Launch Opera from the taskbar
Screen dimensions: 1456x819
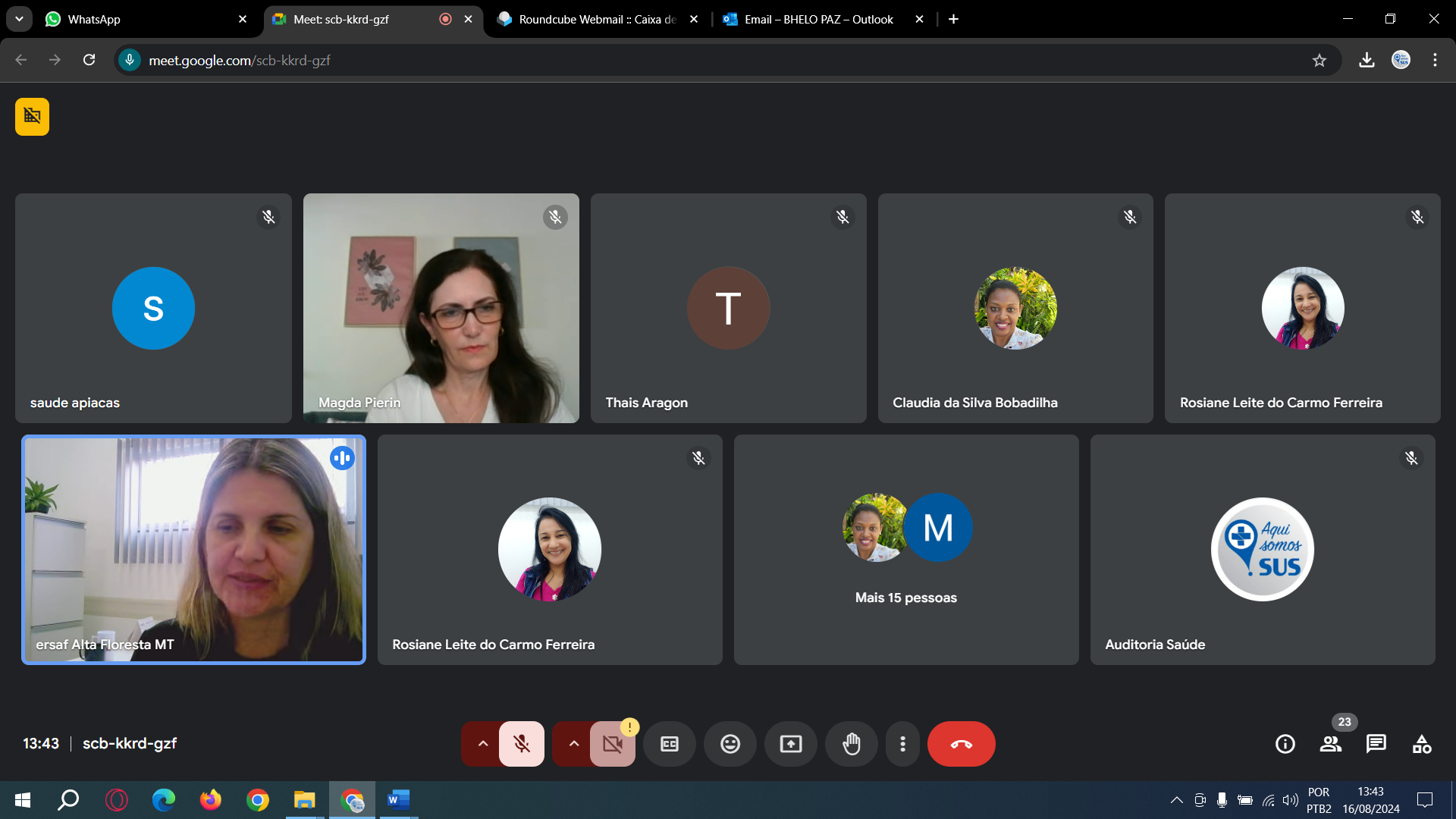(117, 800)
